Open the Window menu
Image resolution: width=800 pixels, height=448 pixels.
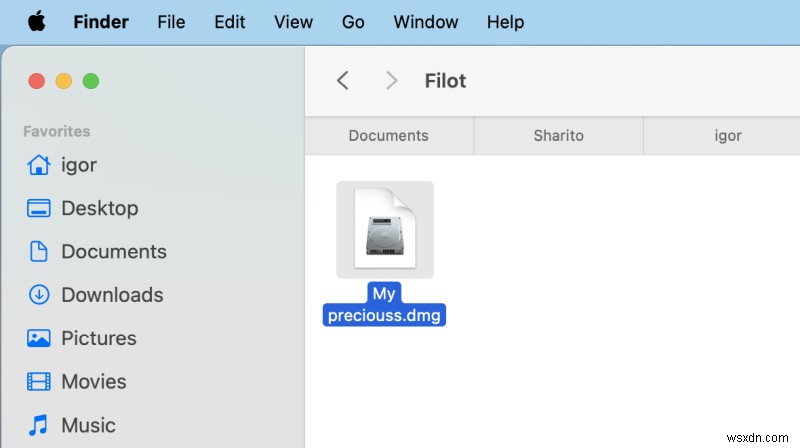[426, 22]
